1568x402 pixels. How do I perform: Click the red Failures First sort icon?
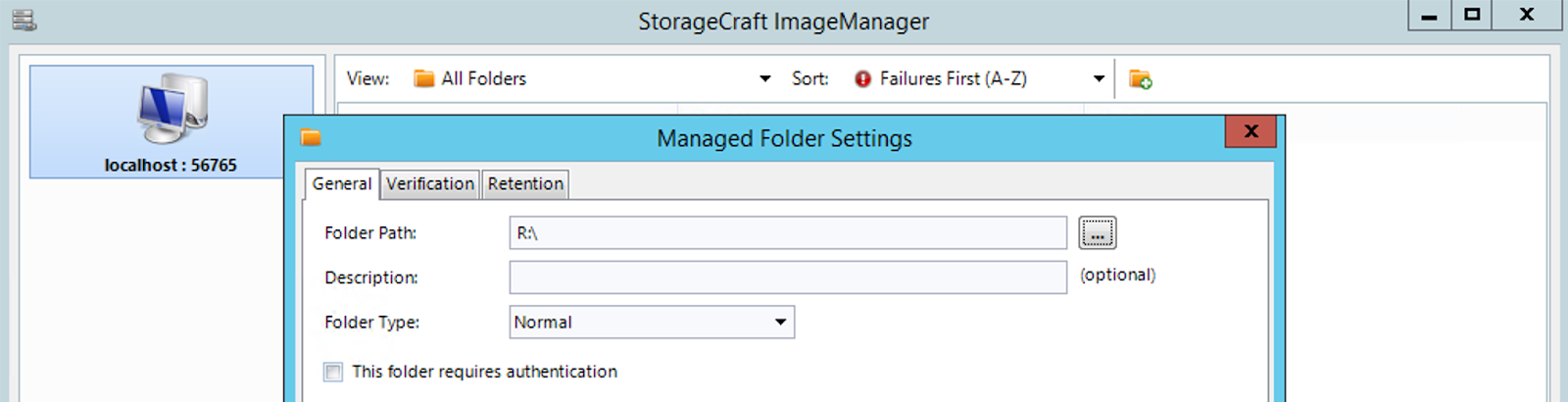pos(862,78)
